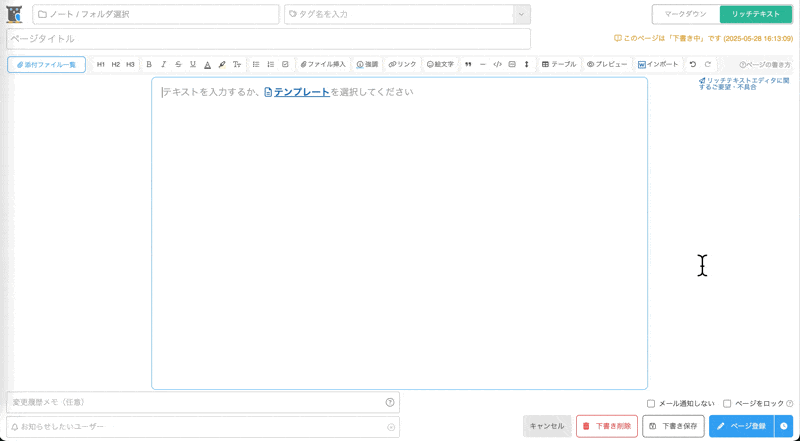Check ページをロック checkbox

pos(727,404)
